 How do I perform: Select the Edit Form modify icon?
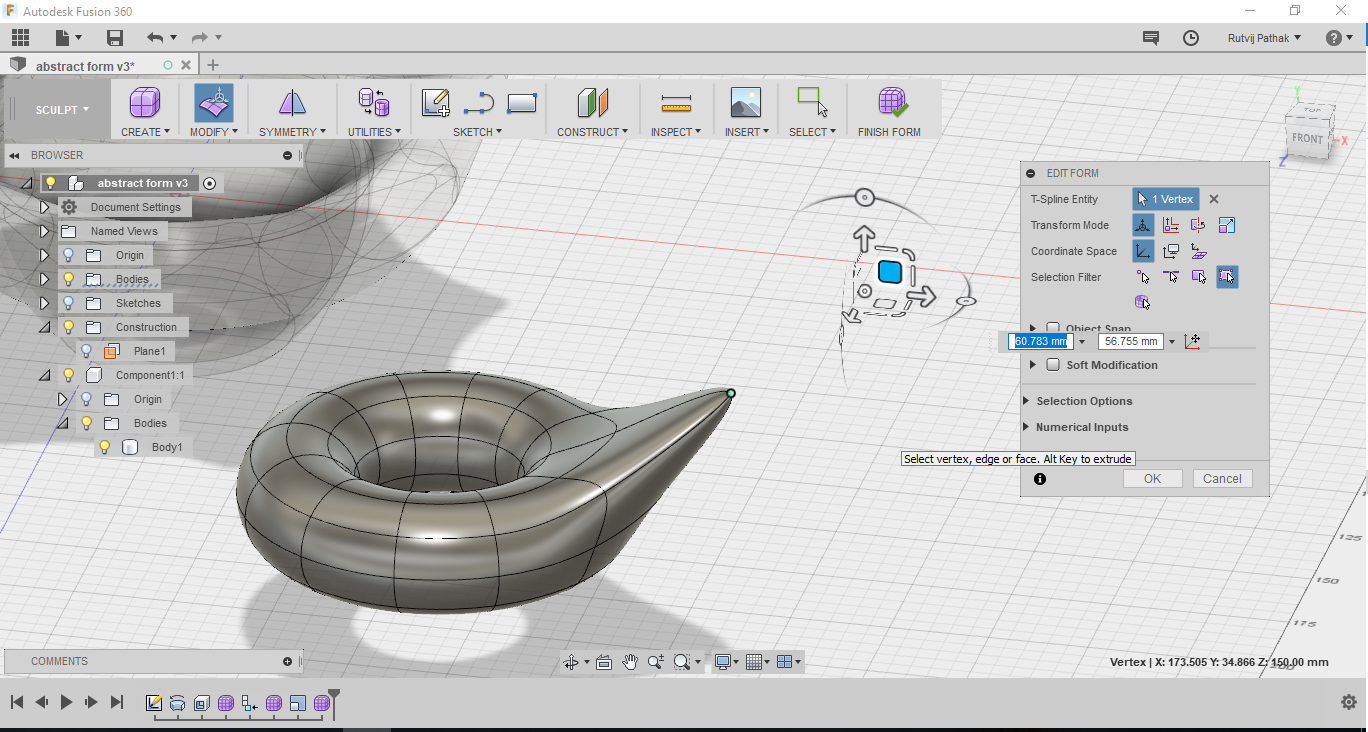pyautogui.click(x=213, y=103)
